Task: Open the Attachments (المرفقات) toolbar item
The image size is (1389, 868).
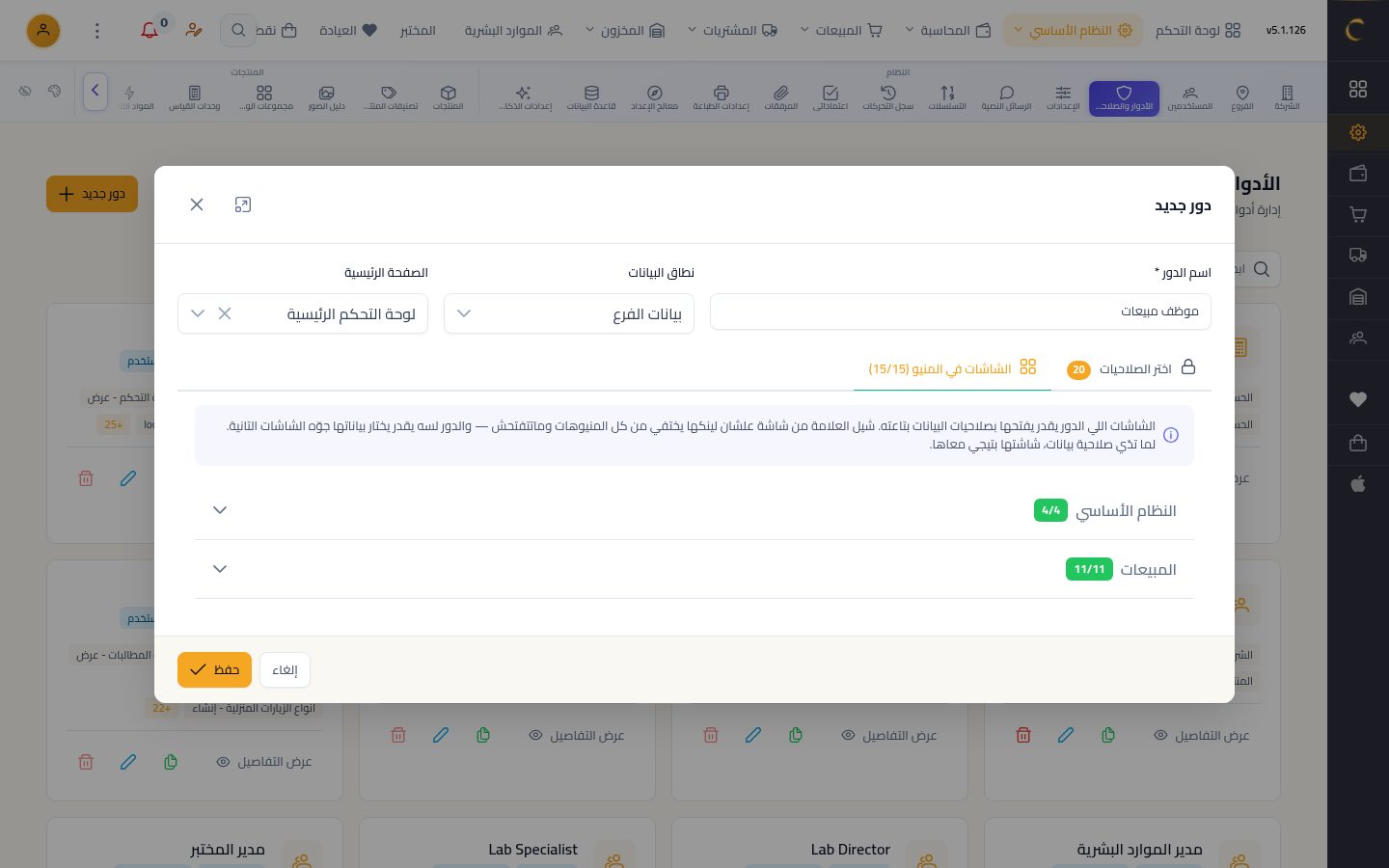Action: (781, 97)
